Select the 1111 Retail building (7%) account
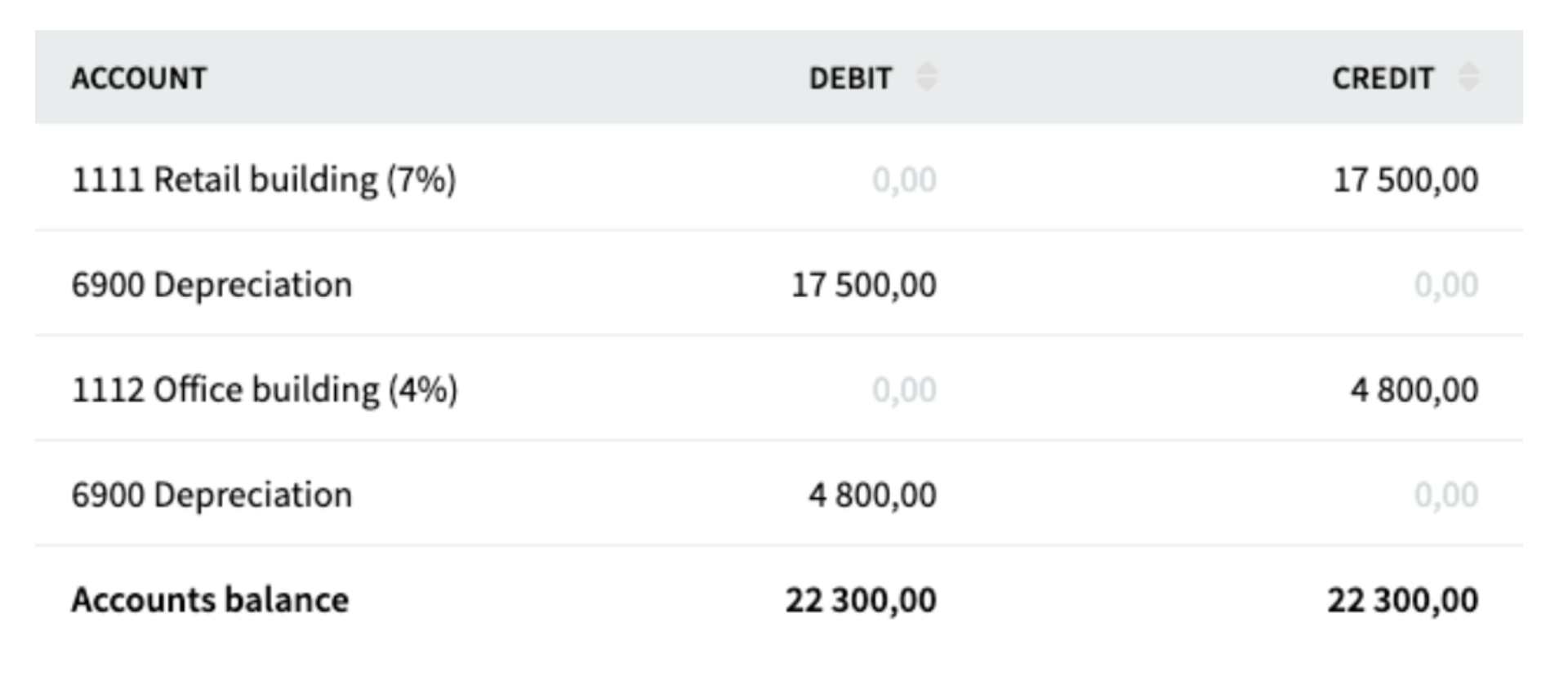The height and width of the screenshot is (680, 1568). click(x=264, y=180)
